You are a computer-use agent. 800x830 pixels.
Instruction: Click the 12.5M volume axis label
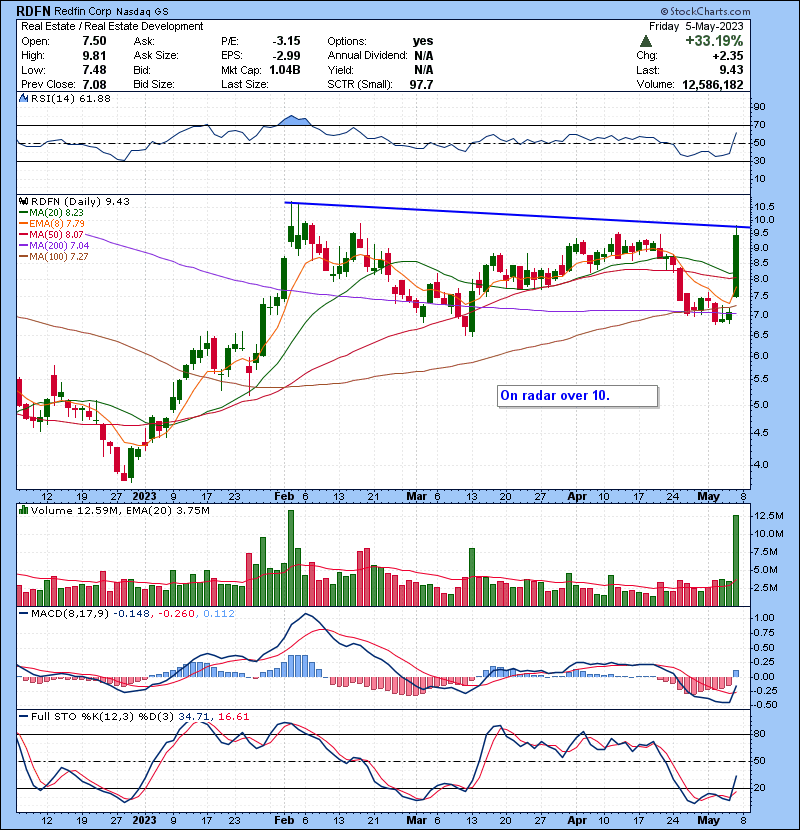[769, 516]
